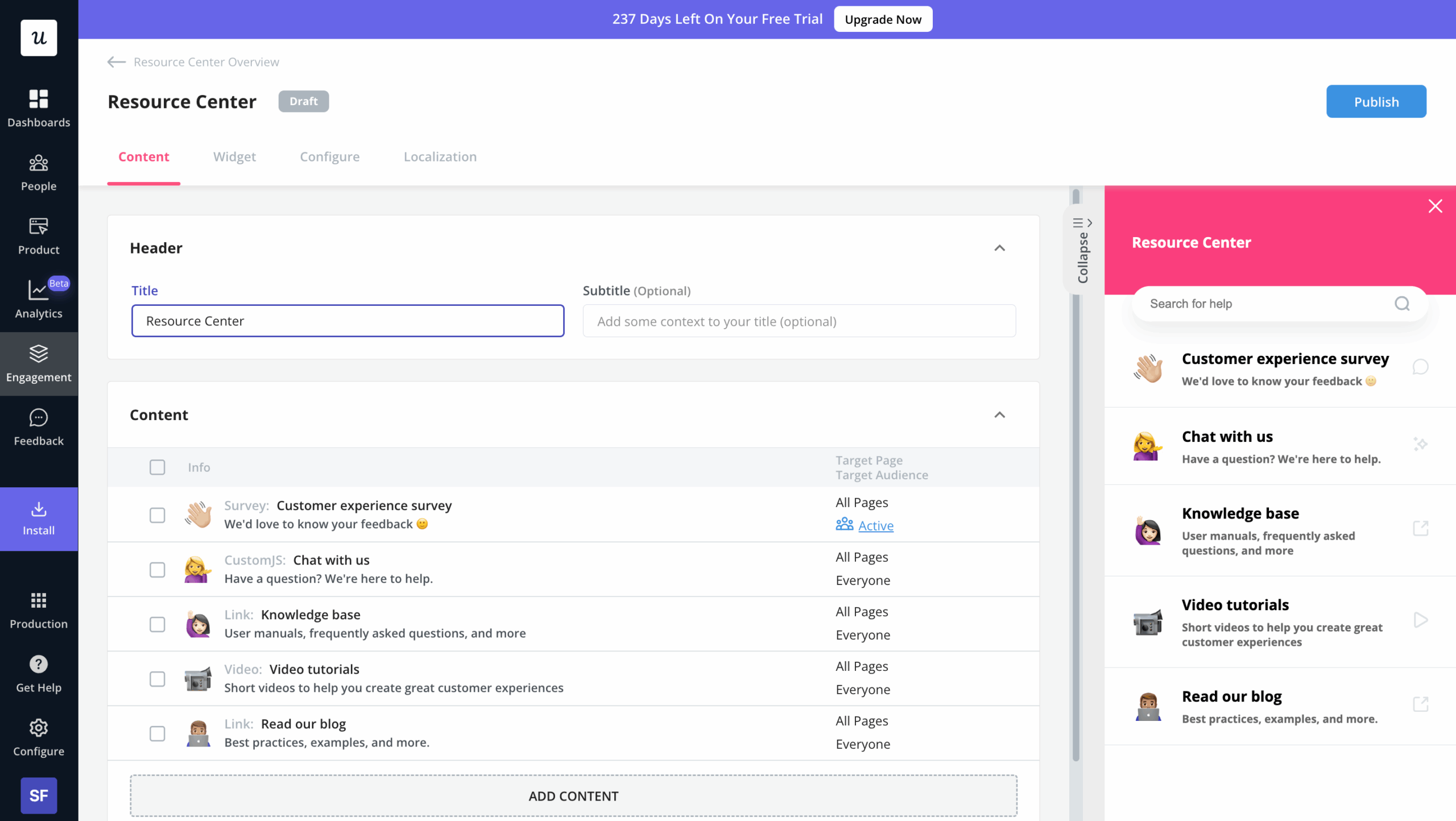Check the Read our blog row checkbox
The width and height of the screenshot is (1456, 821).
pos(157,733)
